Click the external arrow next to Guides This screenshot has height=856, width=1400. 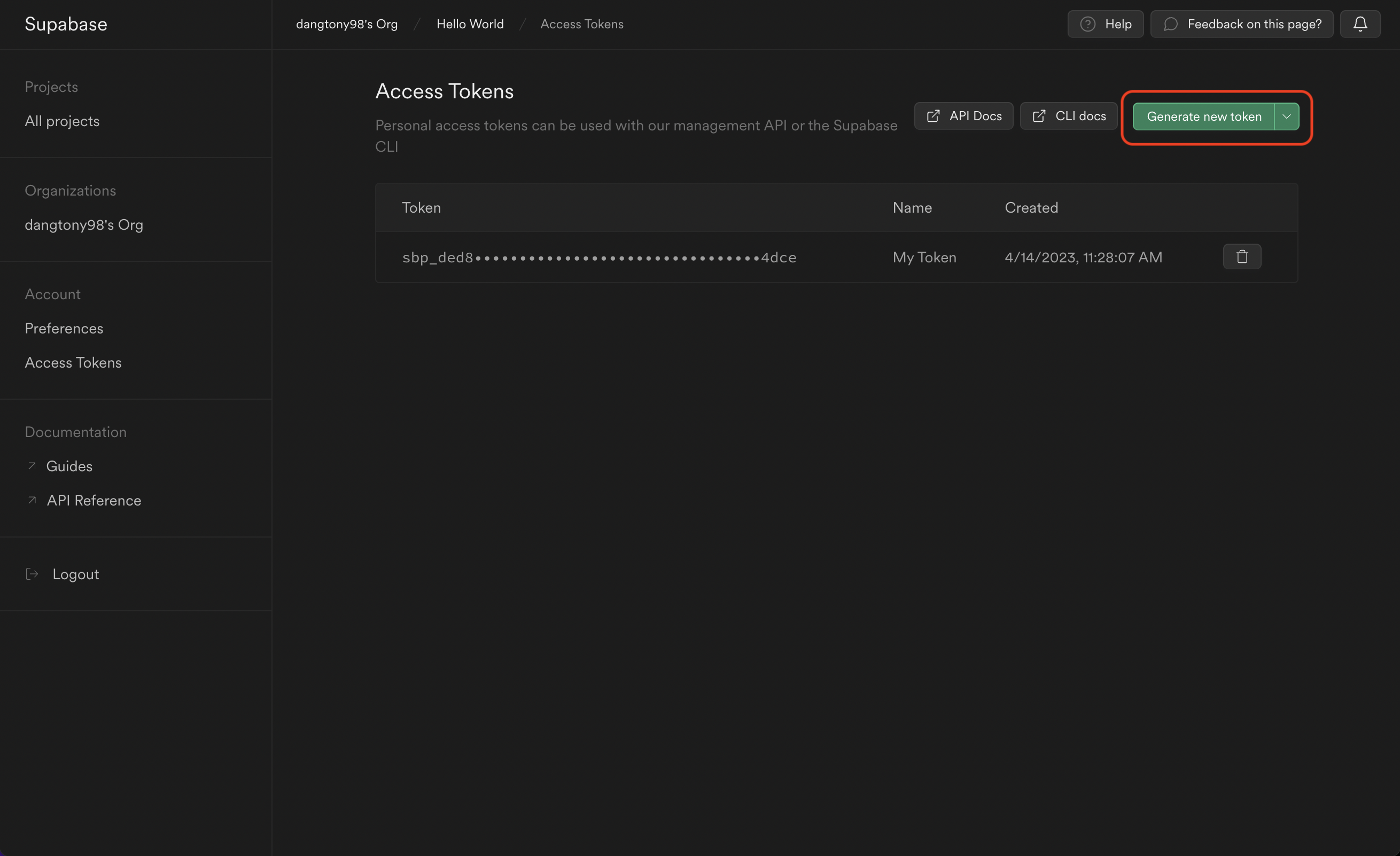(32, 466)
